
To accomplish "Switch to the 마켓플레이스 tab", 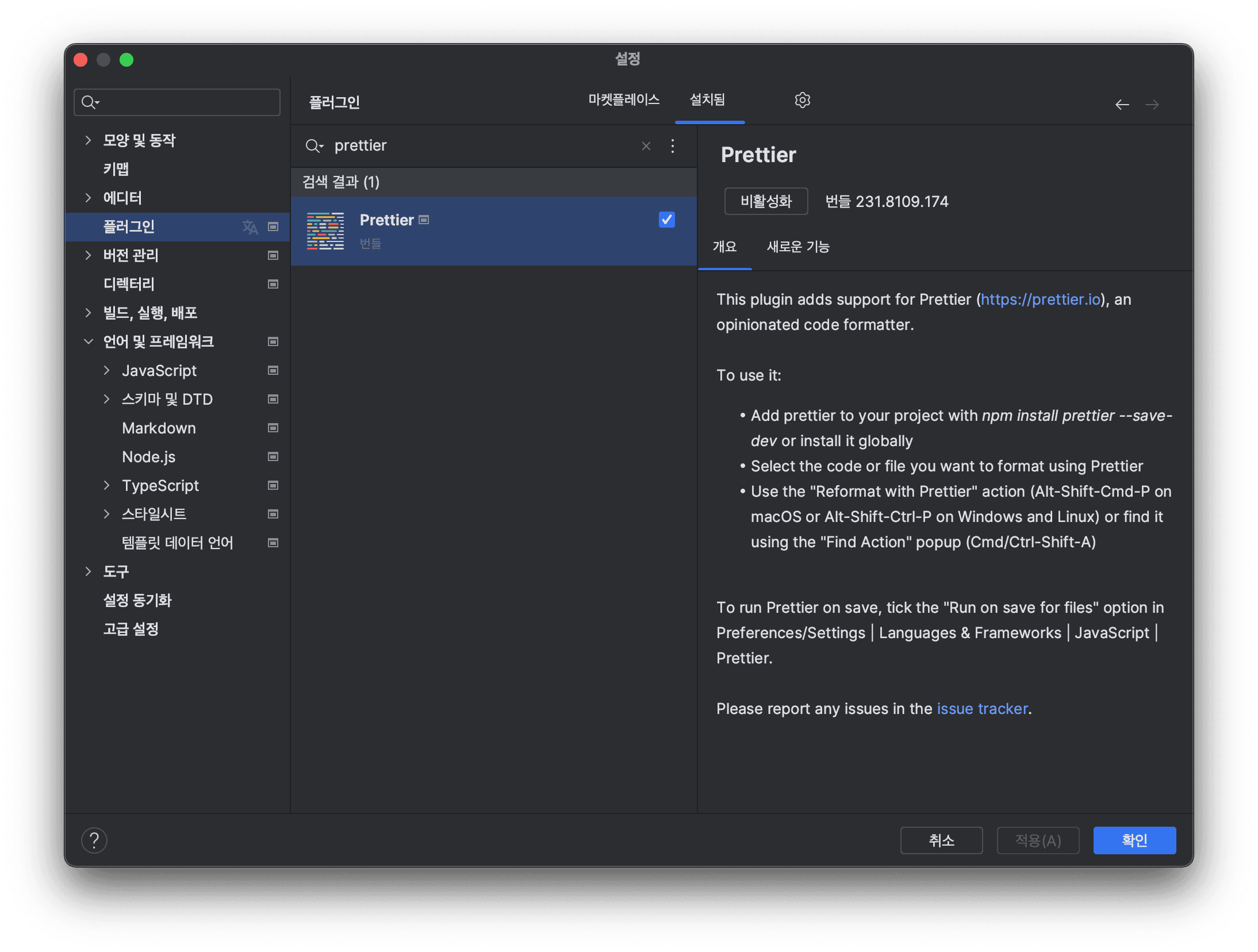I will point(624,99).
